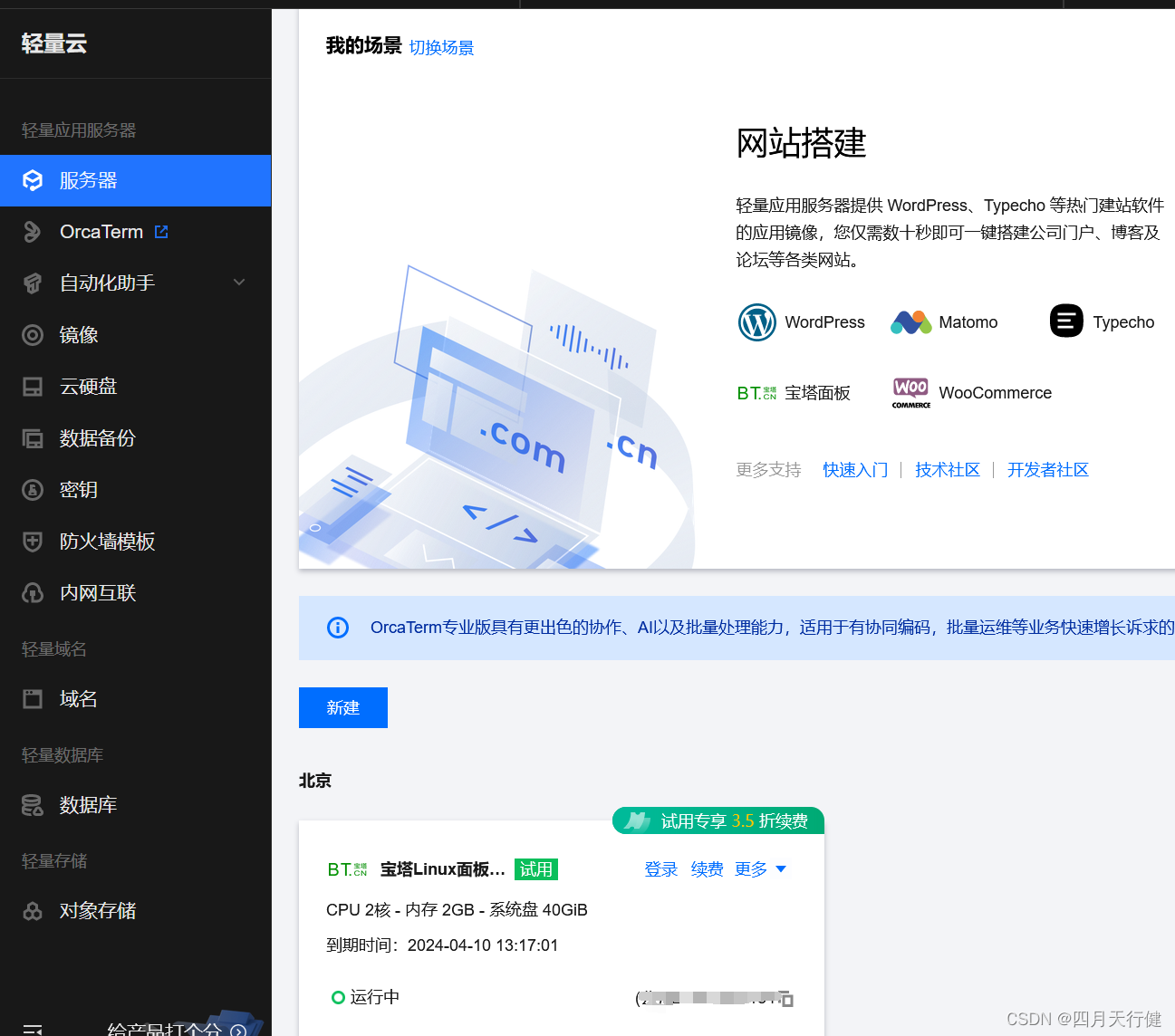Click the 密钥 key icon

(x=33, y=490)
